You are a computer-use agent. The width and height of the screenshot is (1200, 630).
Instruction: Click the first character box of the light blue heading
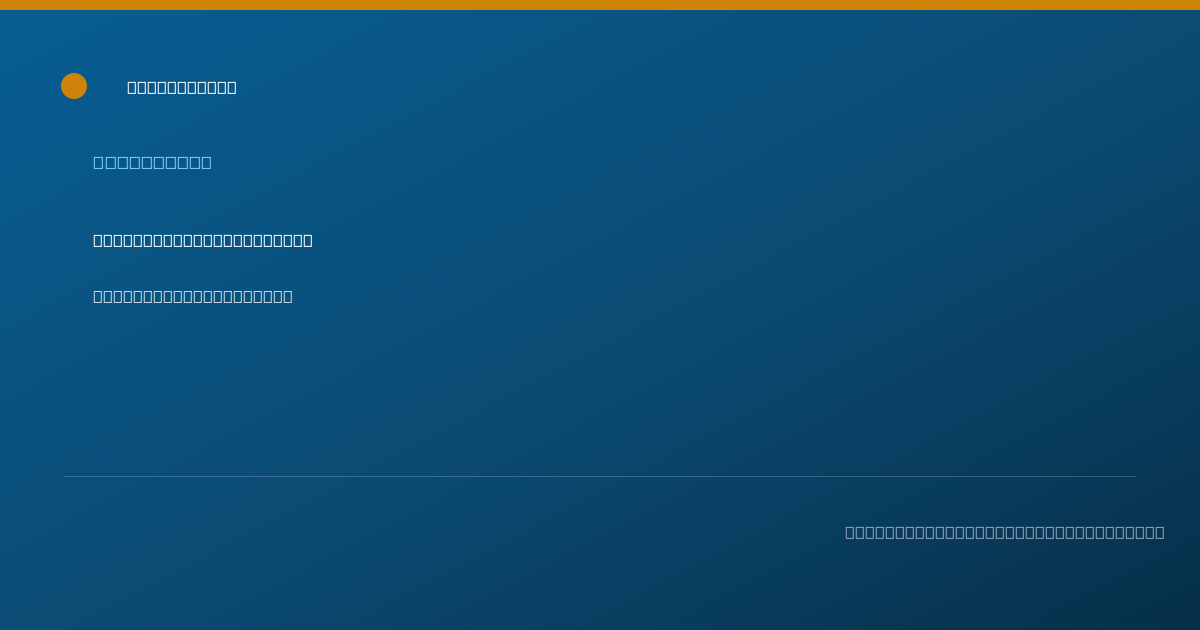pyautogui.click(x=98, y=162)
